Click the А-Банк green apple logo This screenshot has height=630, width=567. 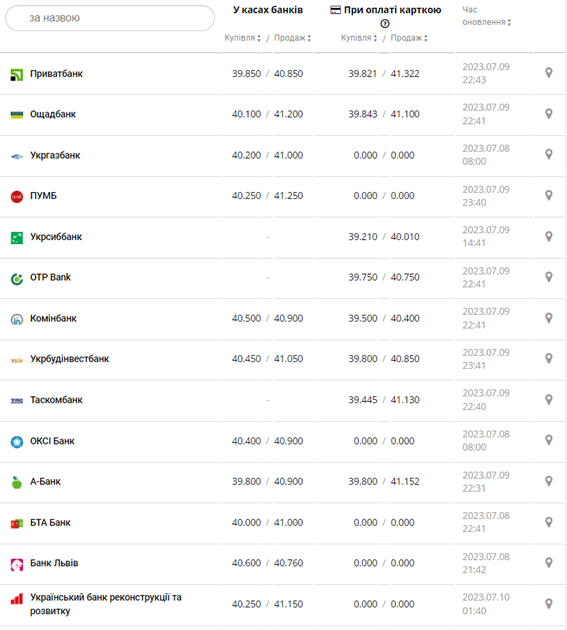[x=16, y=482]
